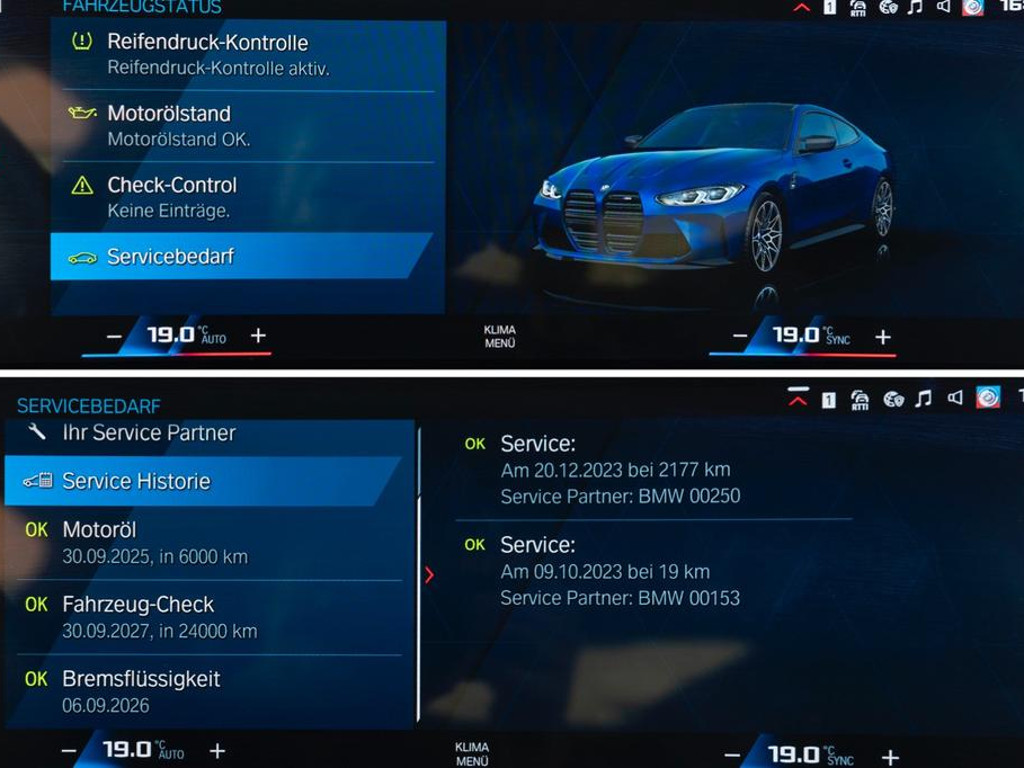The height and width of the screenshot is (768, 1024).
Task: Tap the wrench icon beside Ihr Service Partner
Action: [37, 432]
